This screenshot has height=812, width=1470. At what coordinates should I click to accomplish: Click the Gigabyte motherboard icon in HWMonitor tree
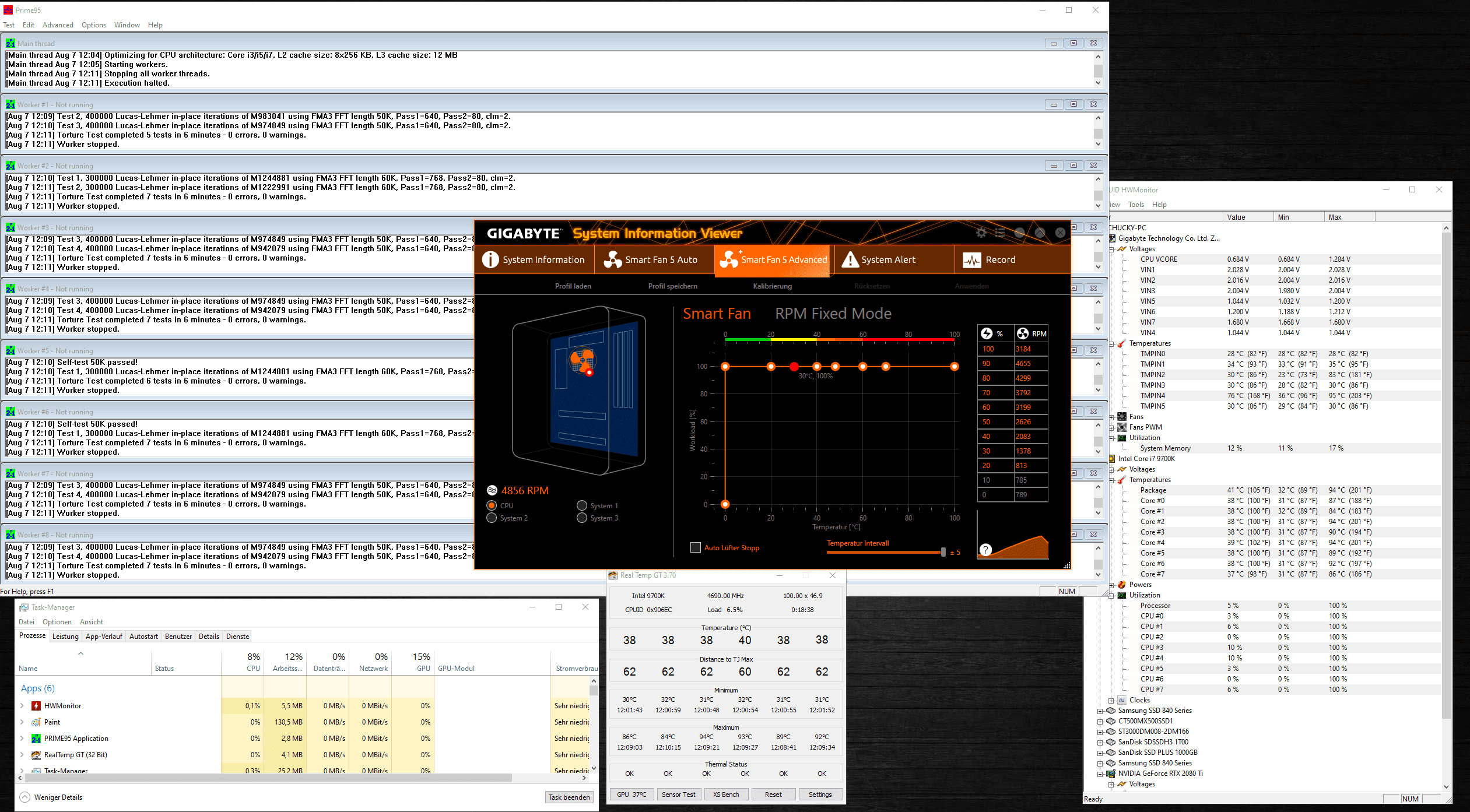tap(1112, 238)
